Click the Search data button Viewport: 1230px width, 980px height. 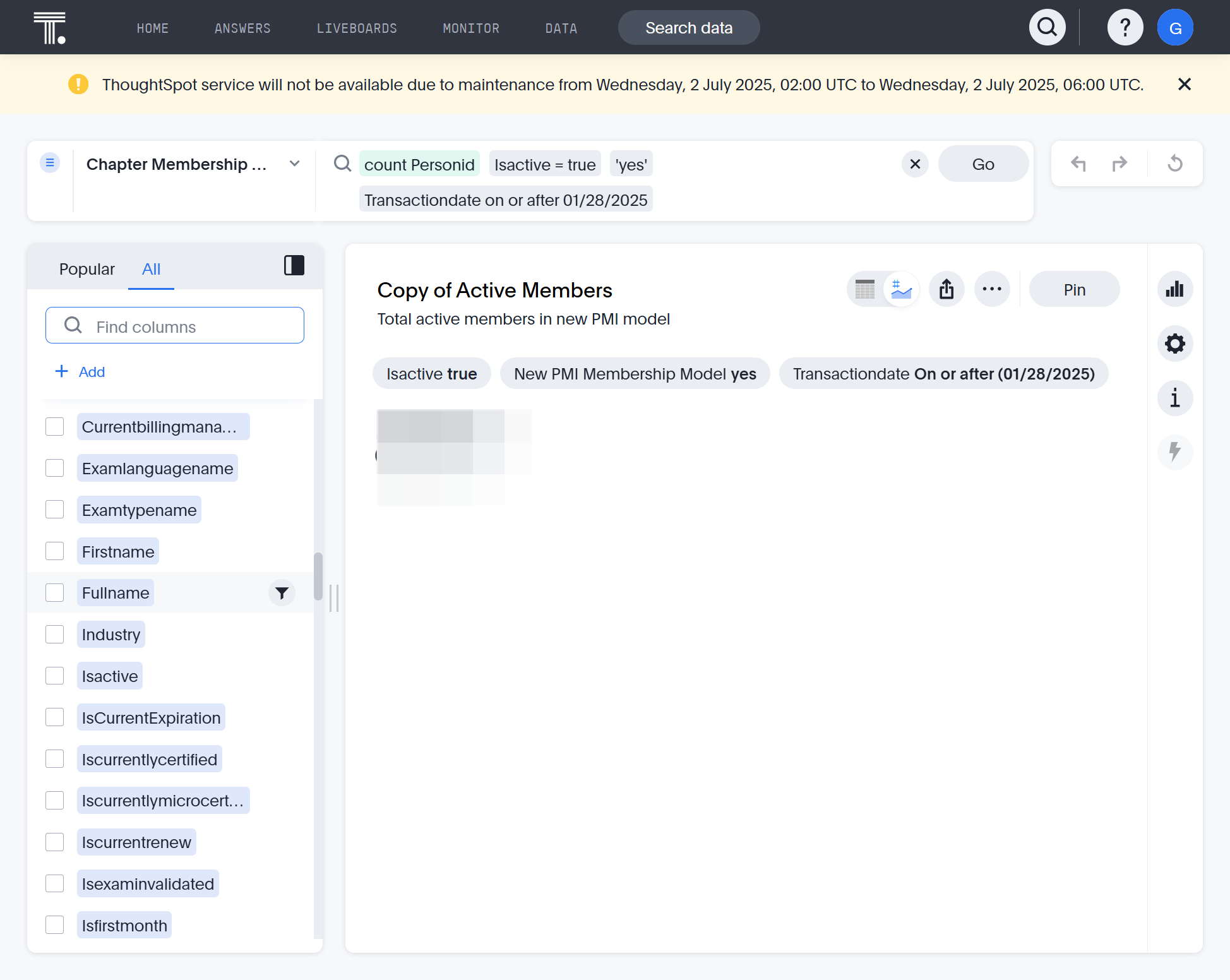click(x=689, y=28)
